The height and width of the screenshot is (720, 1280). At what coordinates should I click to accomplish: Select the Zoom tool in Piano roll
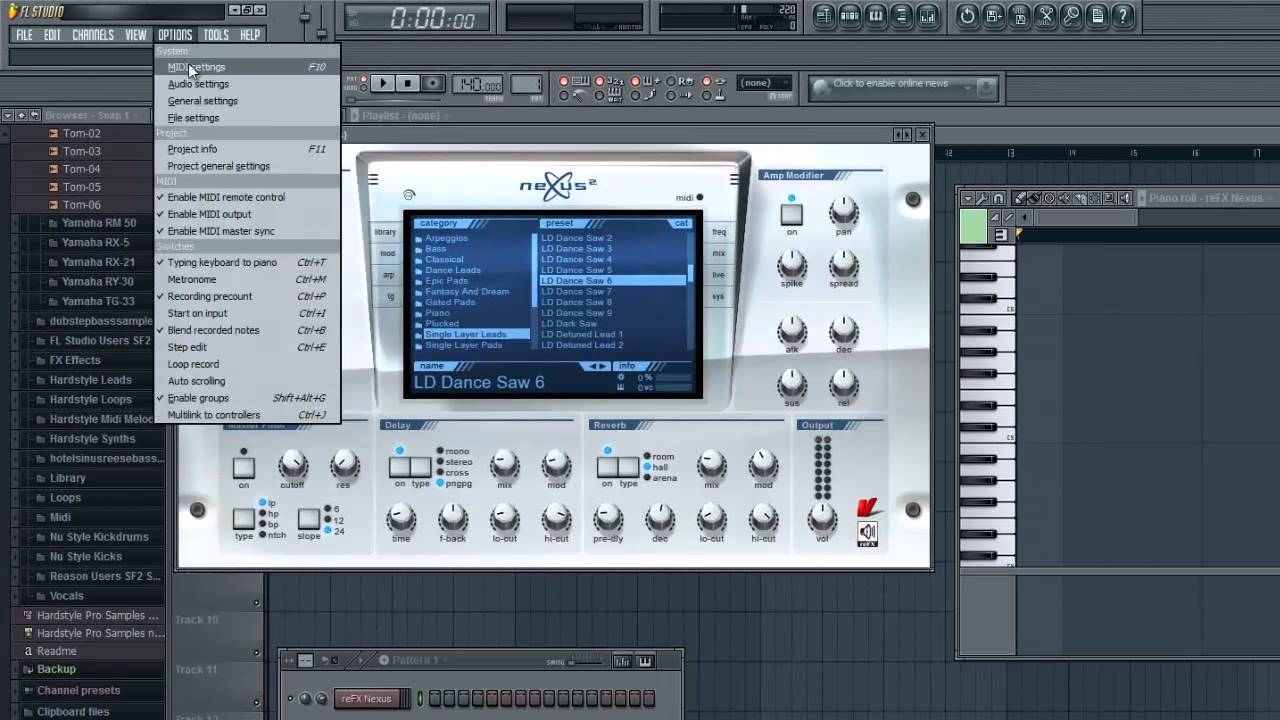pyautogui.click(x=1109, y=198)
